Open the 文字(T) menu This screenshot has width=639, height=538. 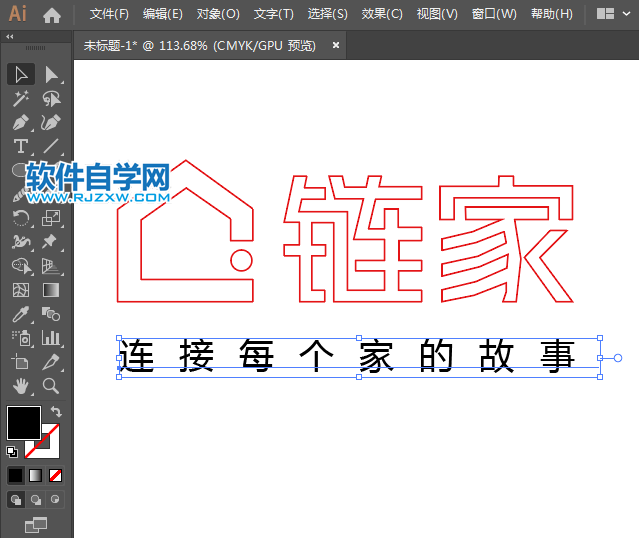[x=273, y=14]
